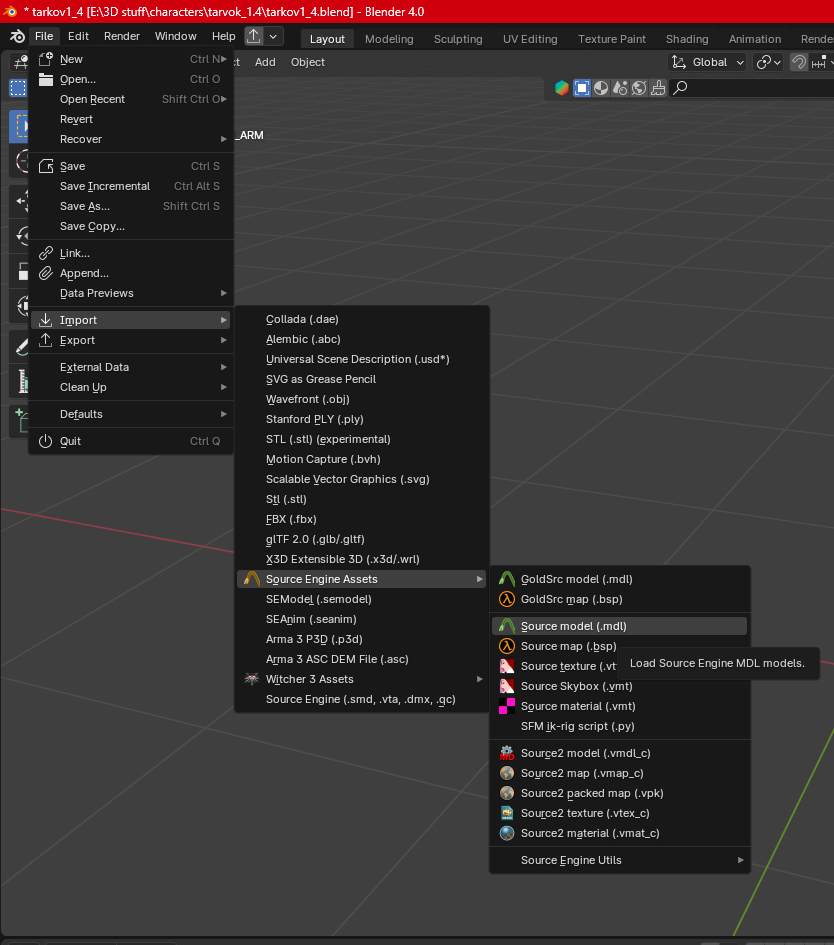Choose Save As...
Image resolution: width=834 pixels, height=945 pixels.
tap(131, 206)
